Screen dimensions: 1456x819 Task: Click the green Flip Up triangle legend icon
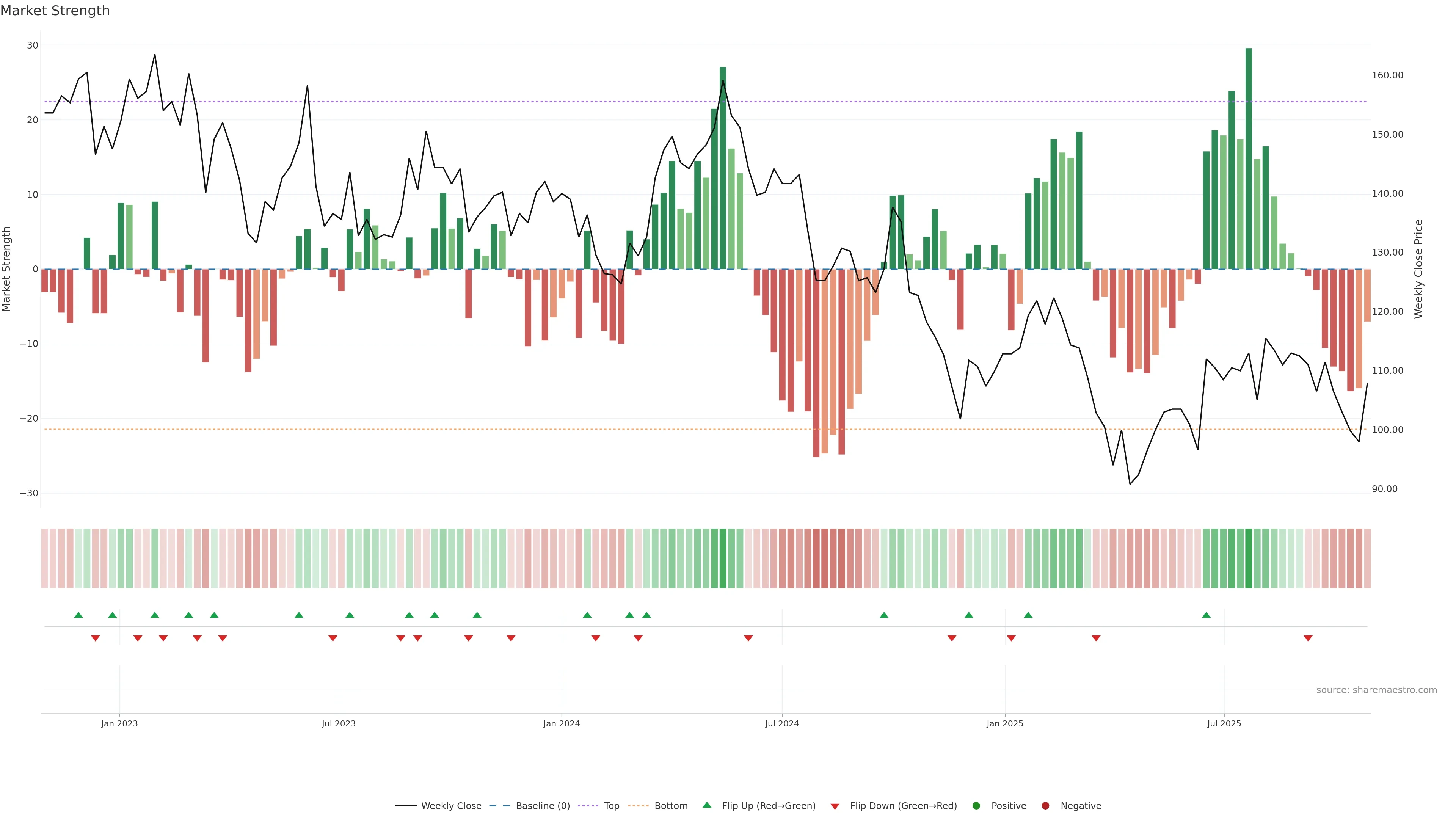[706, 805]
